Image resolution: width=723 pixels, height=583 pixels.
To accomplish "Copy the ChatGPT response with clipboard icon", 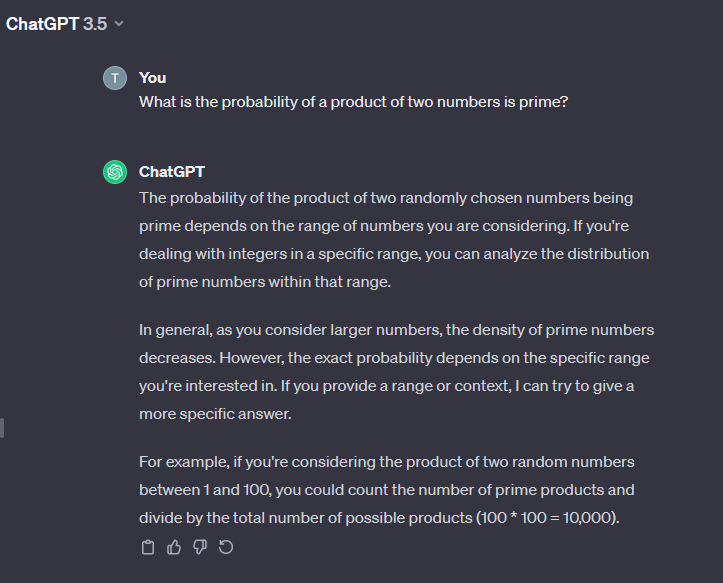I will [x=148, y=547].
